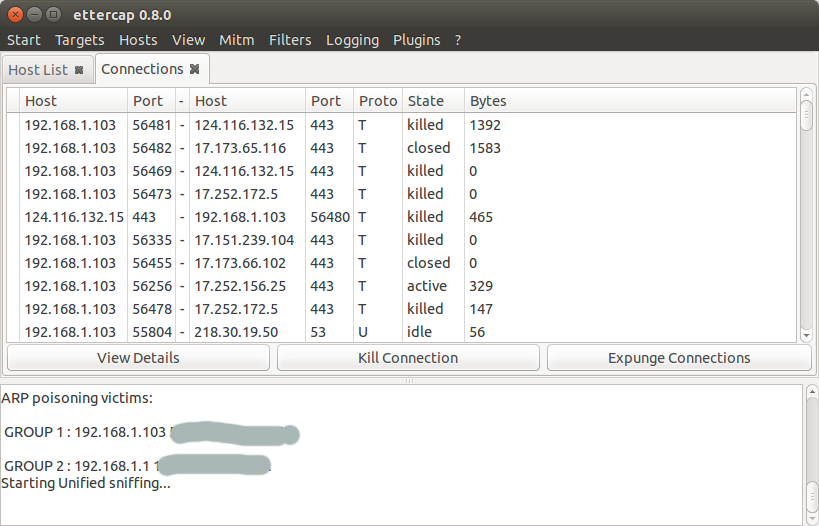819x526 pixels.
Task: Select the connection row with port 56473
Action: (x=401, y=194)
